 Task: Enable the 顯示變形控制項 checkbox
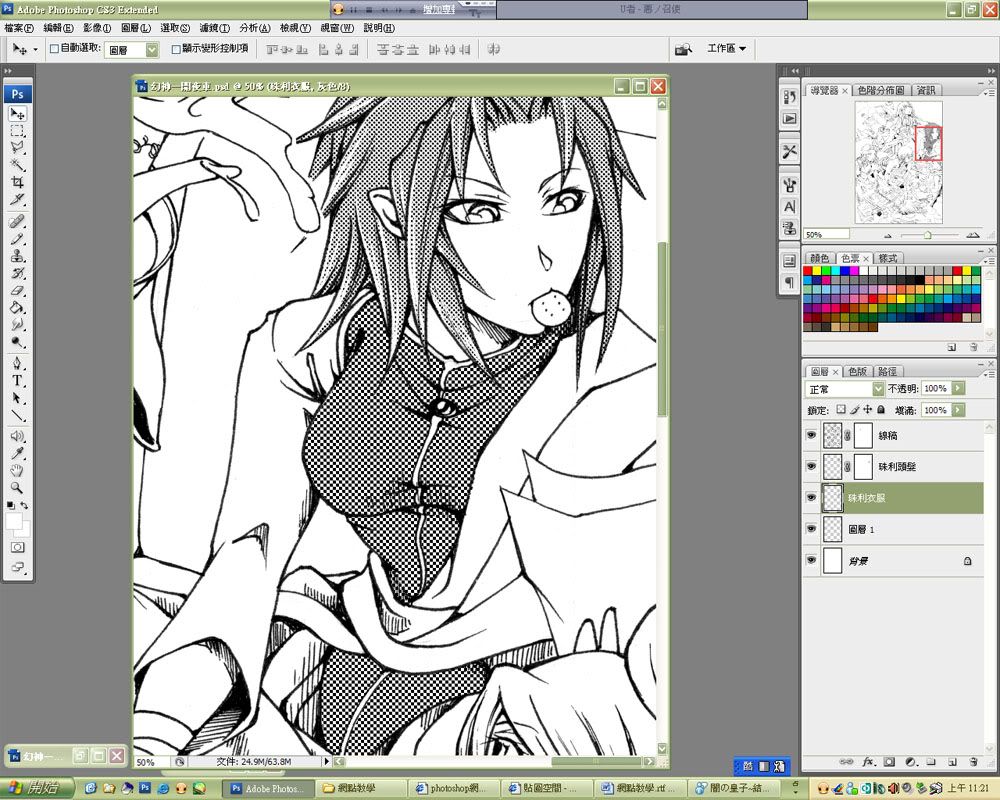tap(176, 48)
